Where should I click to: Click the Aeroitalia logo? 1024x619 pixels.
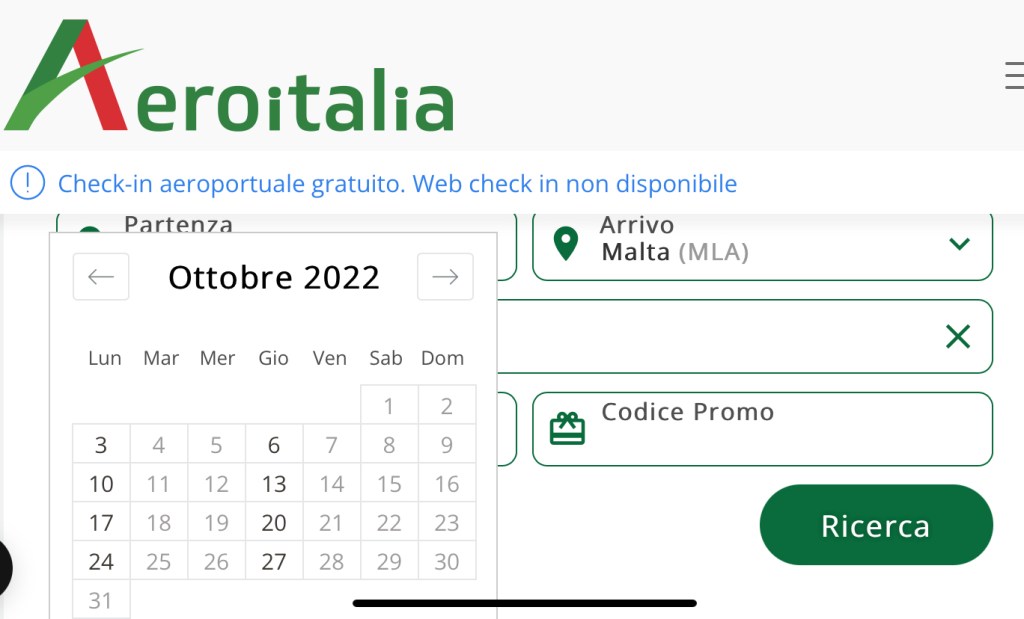pyautogui.click(x=230, y=78)
